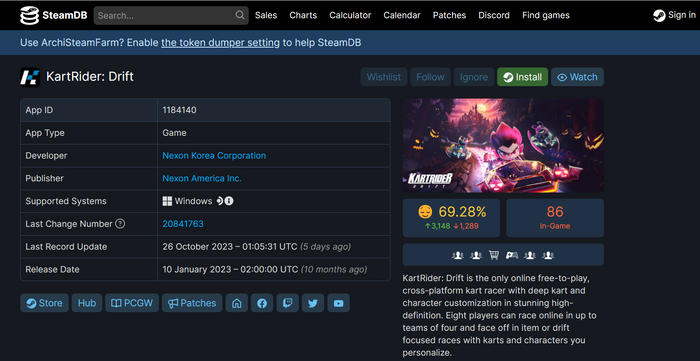Open the homepage link icon button
The height and width of the screenshot is (361, 700).
point(237,303)
